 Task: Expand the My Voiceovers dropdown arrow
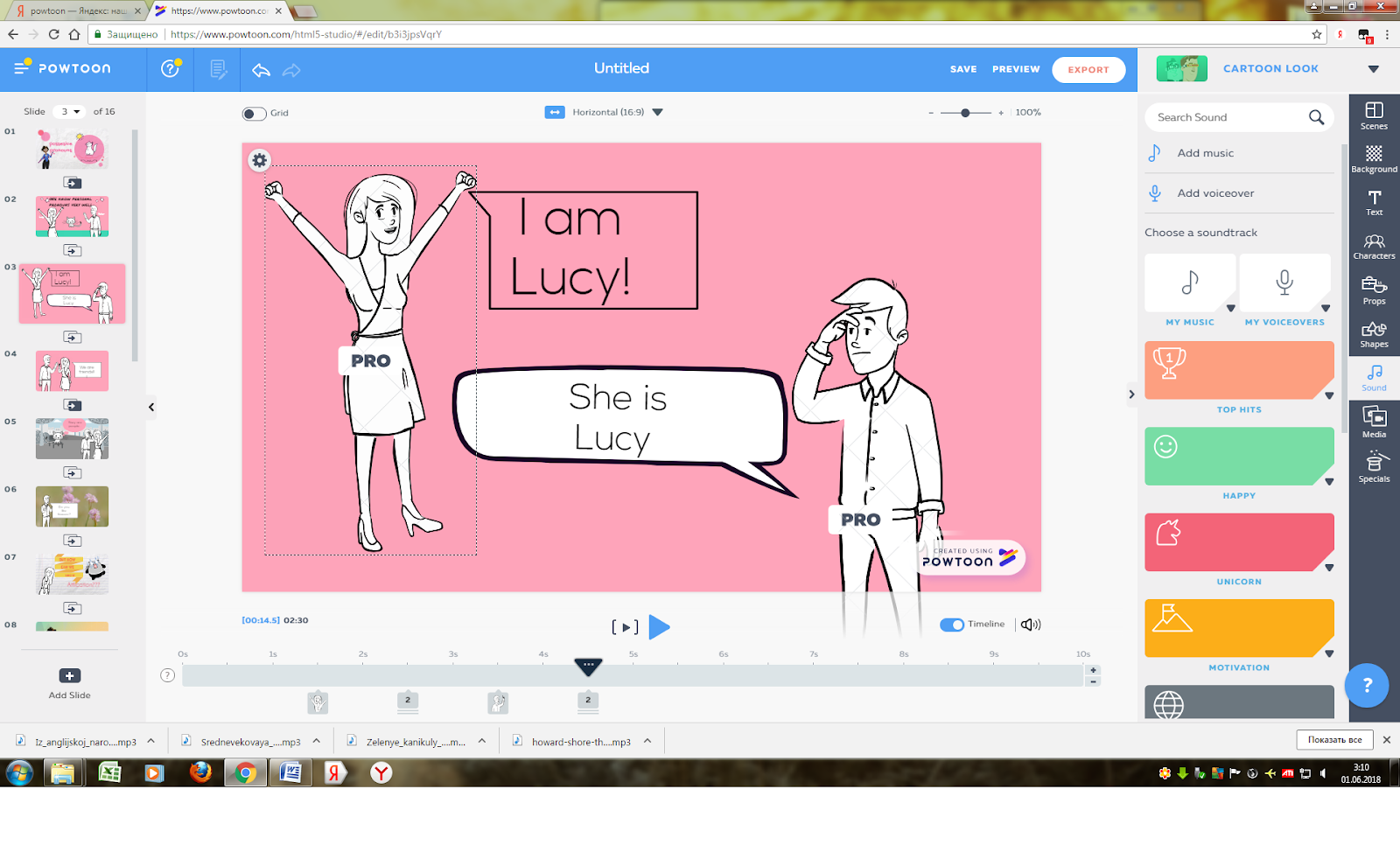[x=1326, y=308]
